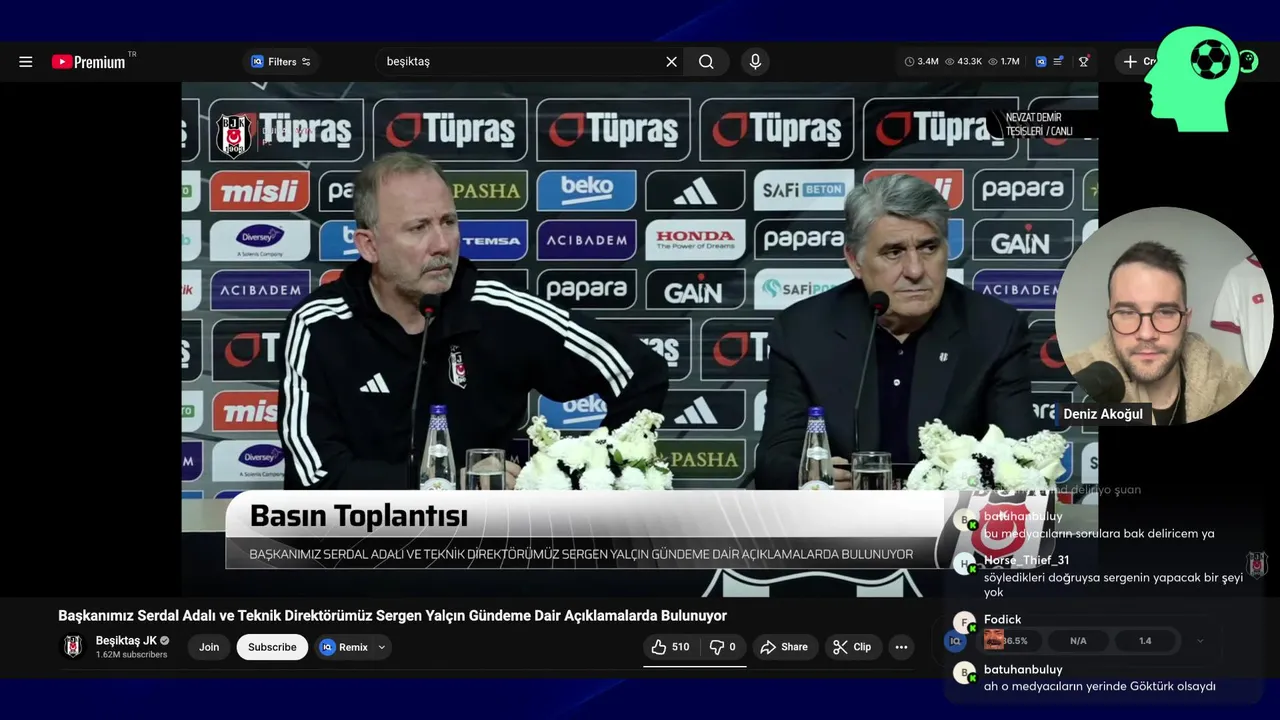1280x720 pixels.
Task: Click Fodick chat username
Action: coord(1002,620)
